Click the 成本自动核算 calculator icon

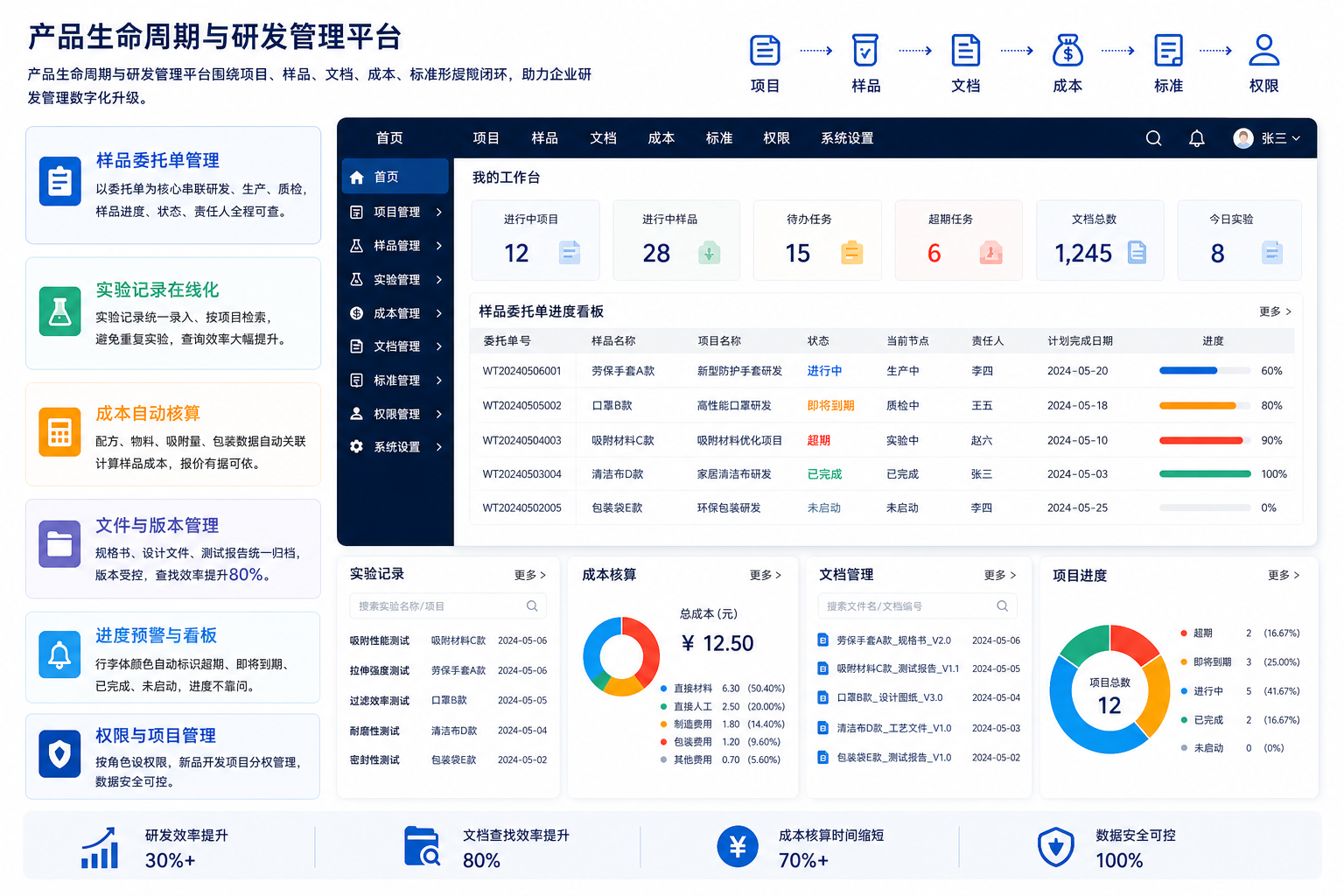pyautogui.click(x=60, y=432)
